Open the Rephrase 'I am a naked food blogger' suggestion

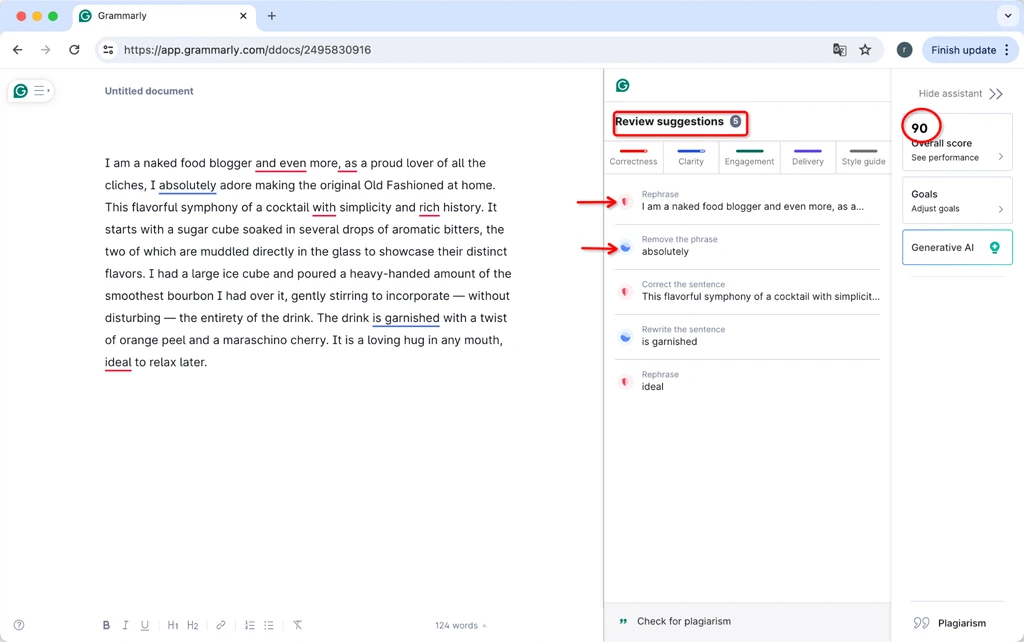748,201
